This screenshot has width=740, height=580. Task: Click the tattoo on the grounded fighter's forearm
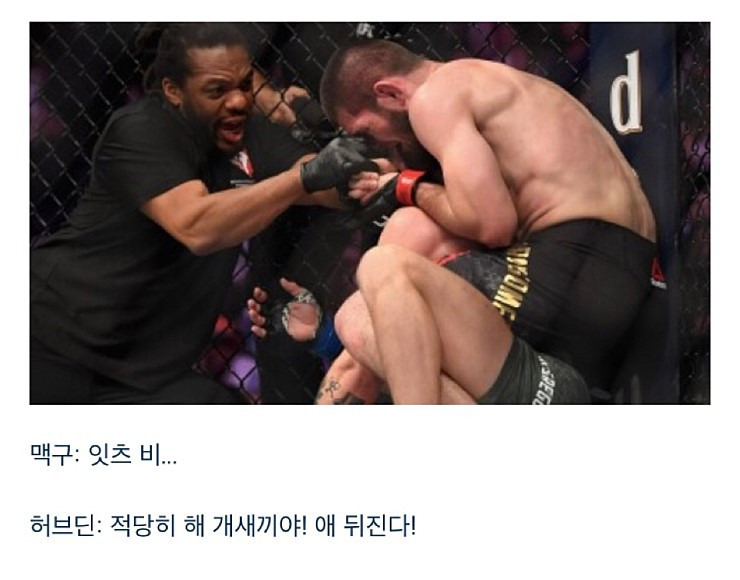[332, 388]
